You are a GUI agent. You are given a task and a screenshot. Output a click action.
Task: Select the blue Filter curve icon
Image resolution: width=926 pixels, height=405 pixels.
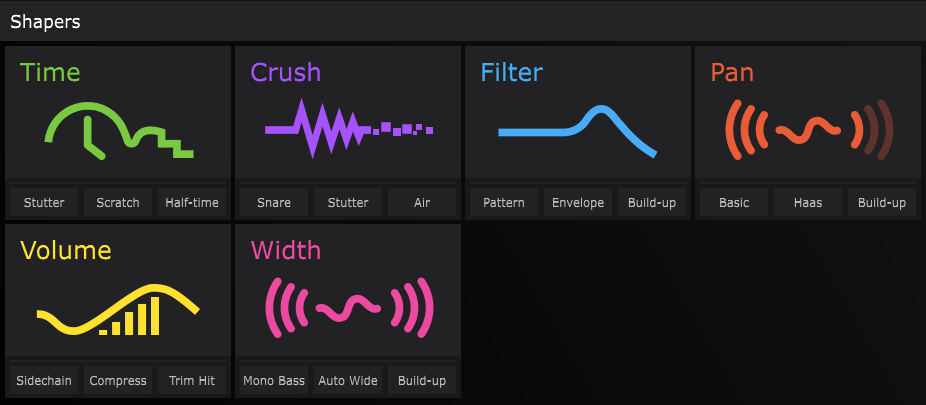[578, 131]
